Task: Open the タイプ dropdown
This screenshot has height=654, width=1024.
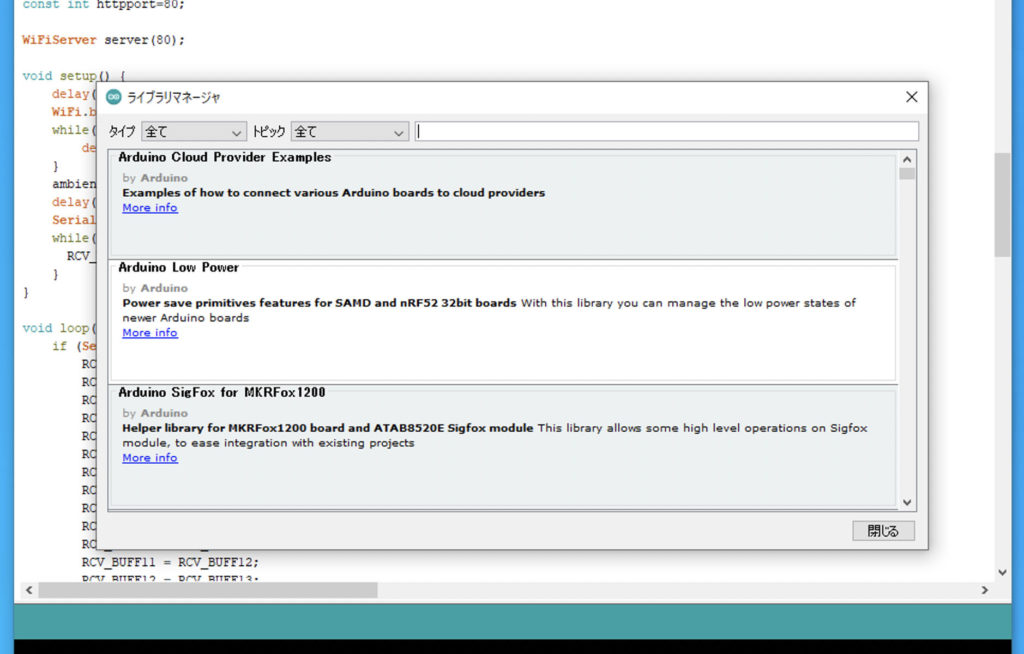Action: point(194,132)
